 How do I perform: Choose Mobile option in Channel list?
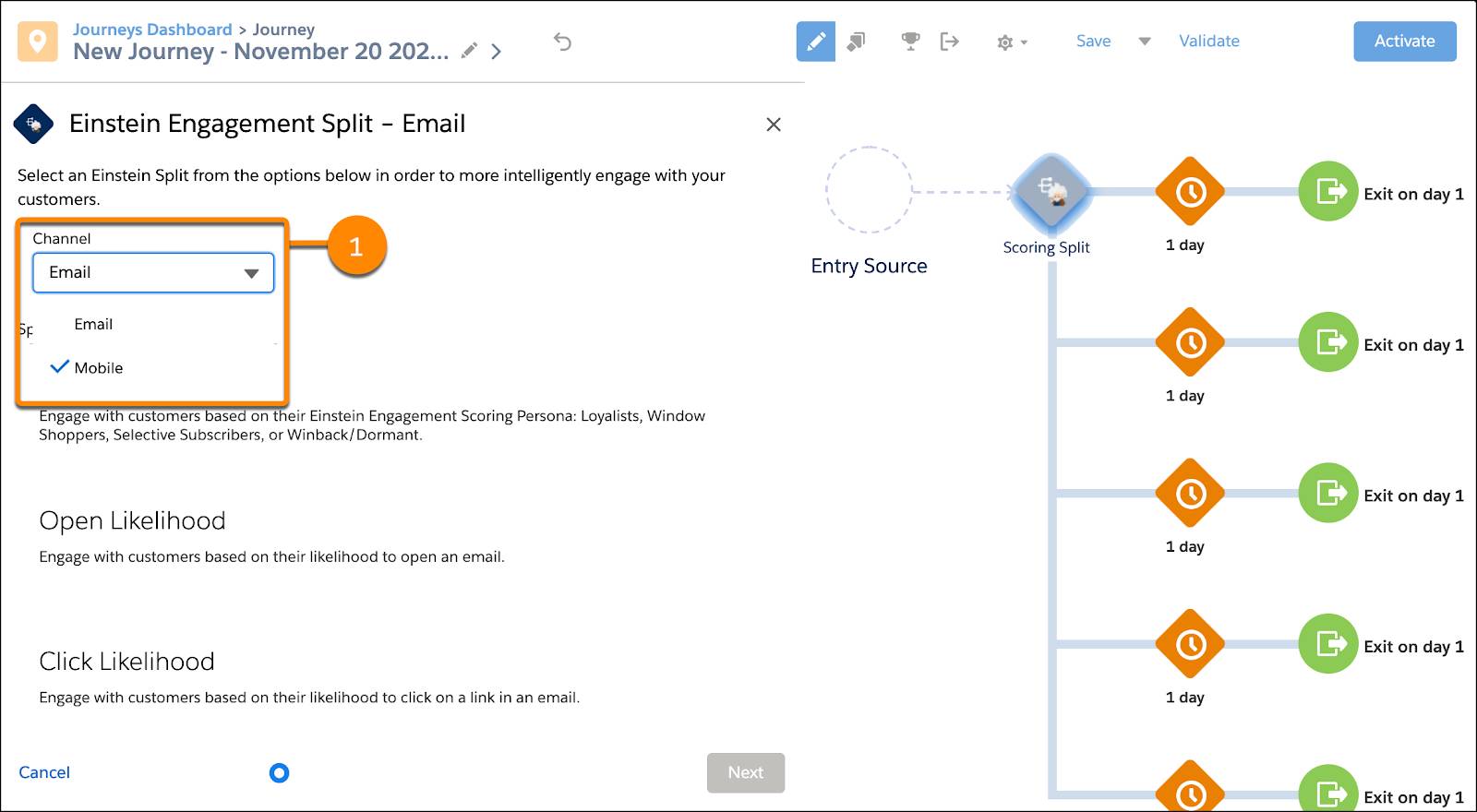click(x=99, y=367)
